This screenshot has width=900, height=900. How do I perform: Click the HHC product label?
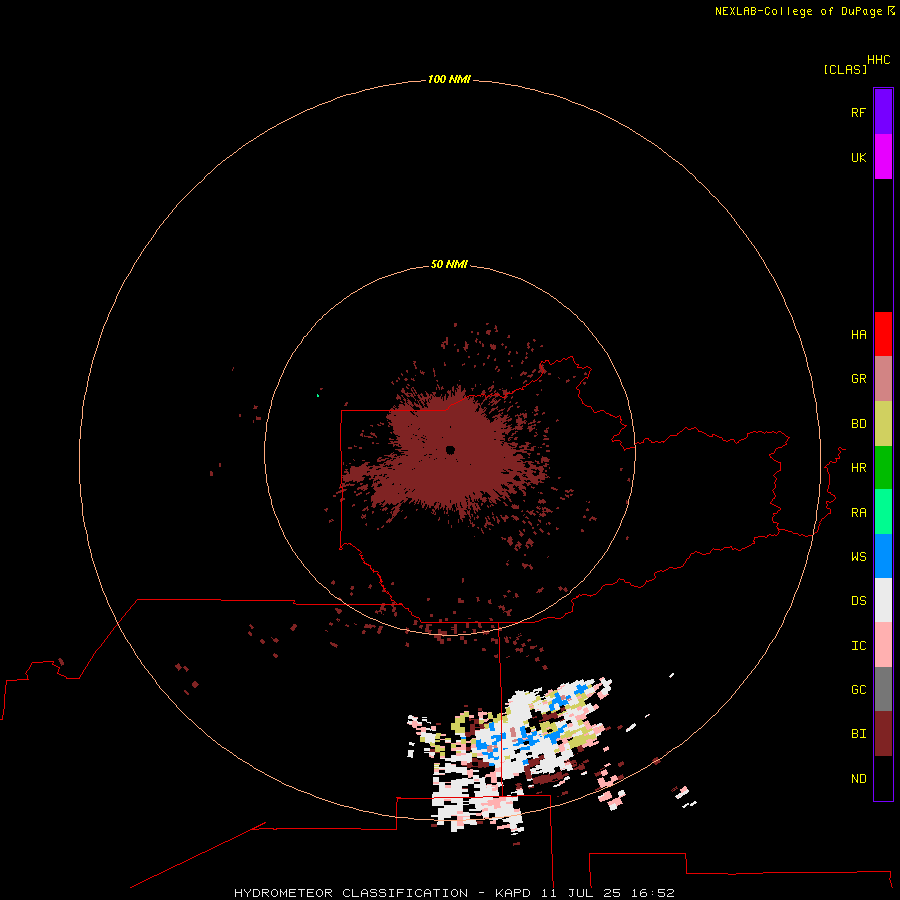point(878,60)
